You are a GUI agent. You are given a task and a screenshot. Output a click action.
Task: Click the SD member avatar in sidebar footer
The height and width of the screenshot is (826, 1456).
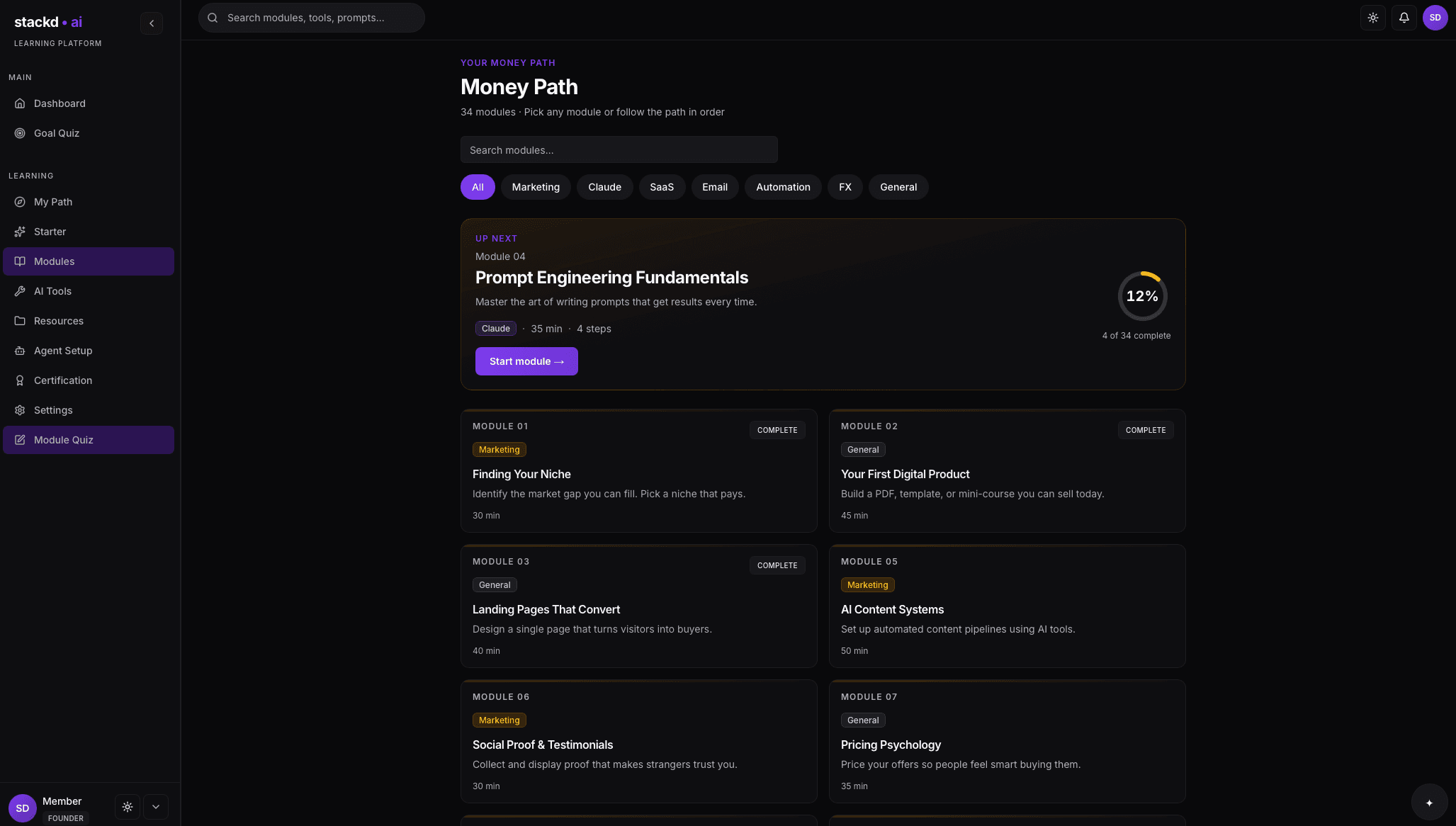point(23,808)
